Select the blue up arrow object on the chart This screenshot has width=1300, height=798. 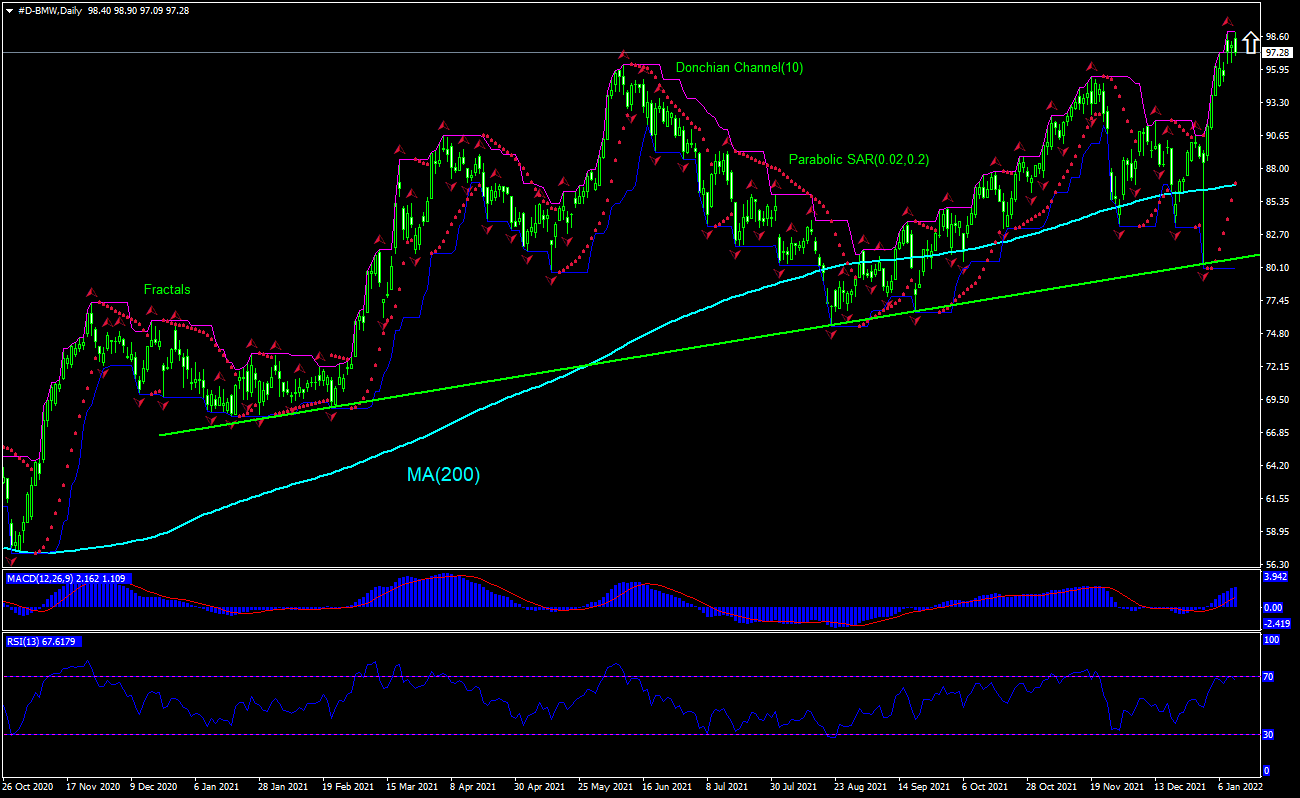(1250, 42)
